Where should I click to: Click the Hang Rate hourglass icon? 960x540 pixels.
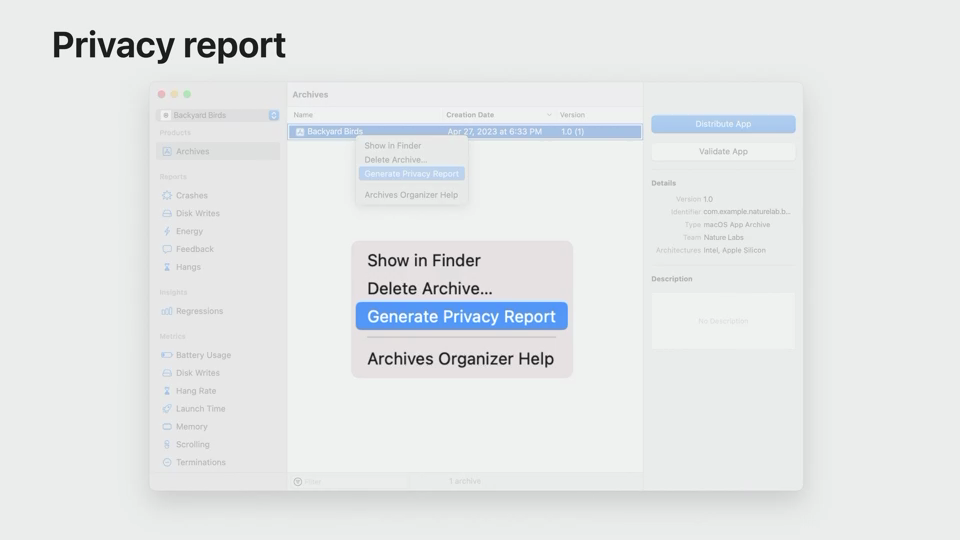click(x=167, y=391)
